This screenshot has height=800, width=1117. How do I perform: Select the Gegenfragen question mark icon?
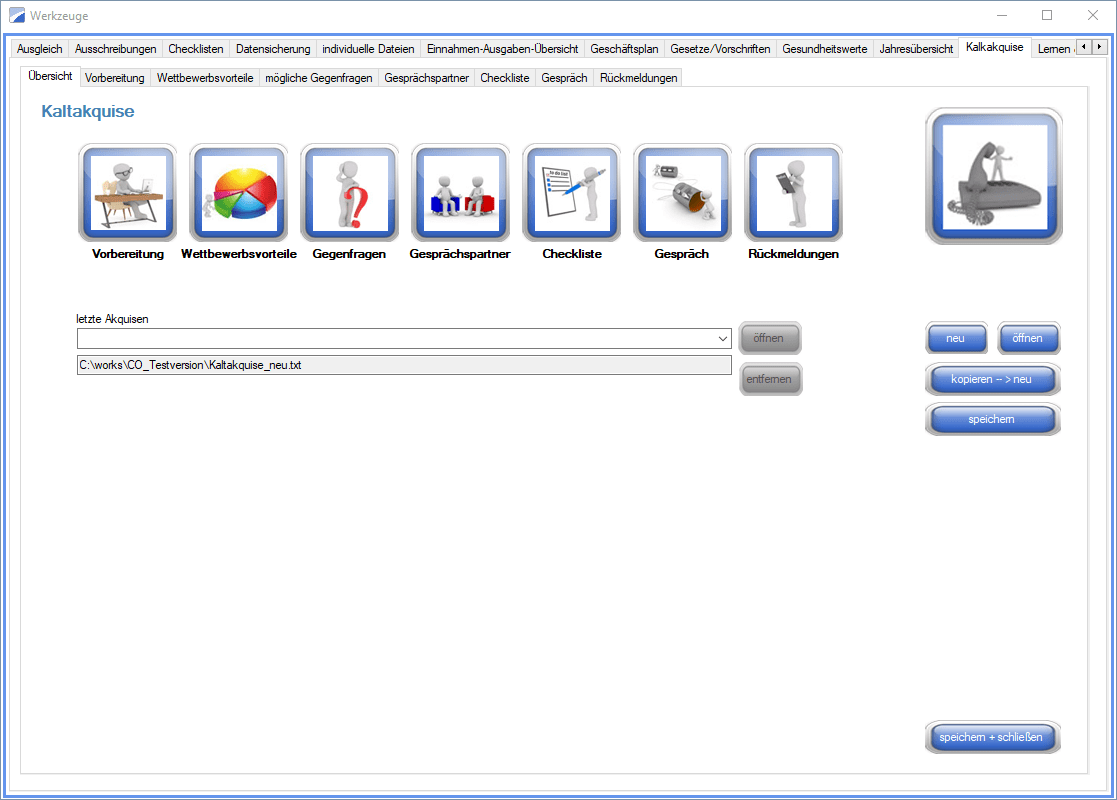349,192
